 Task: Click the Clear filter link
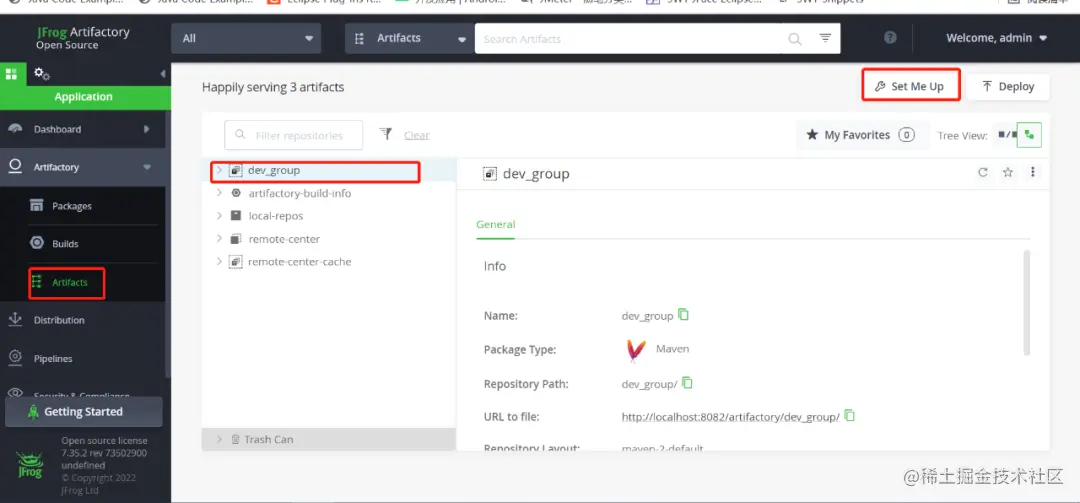[x=417, y=136]
